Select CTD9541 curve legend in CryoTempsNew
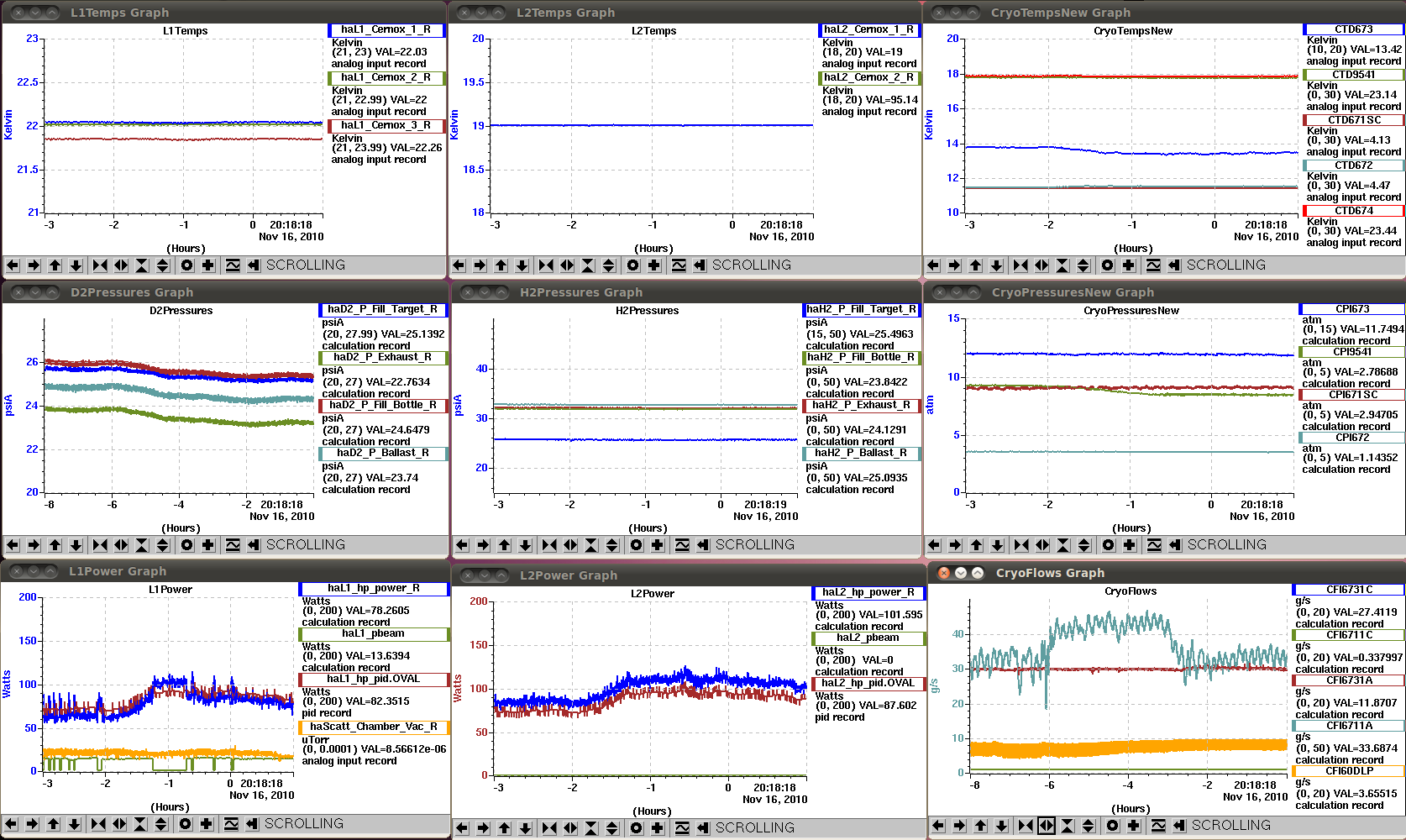This screenshot has width=1406, height=840. tap(1353, 75)
